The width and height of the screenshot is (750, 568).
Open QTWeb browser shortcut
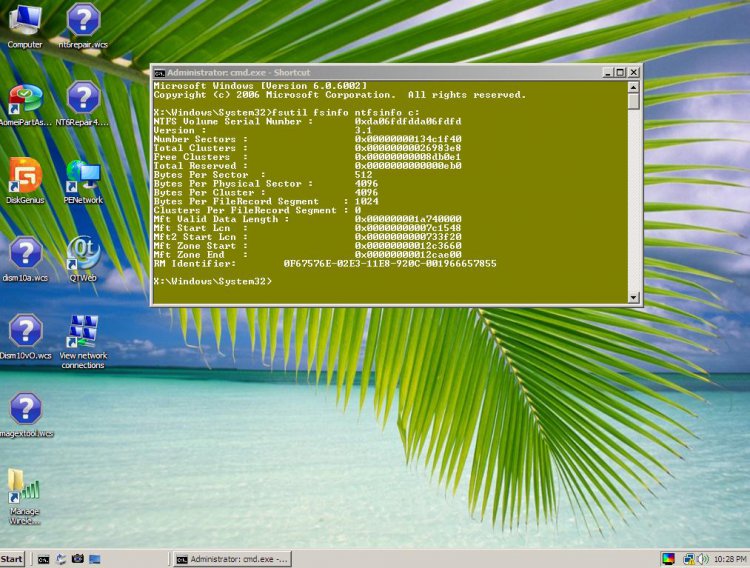coord(83,259)
